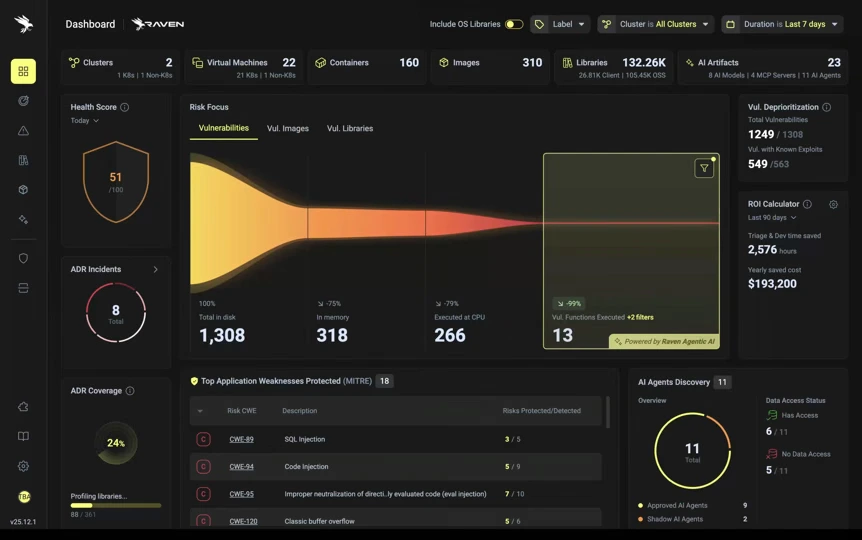The image size is (862, 540).
Task: Click the Risk CWE column header
Action: pyautogui.click(x=241, y=411)
